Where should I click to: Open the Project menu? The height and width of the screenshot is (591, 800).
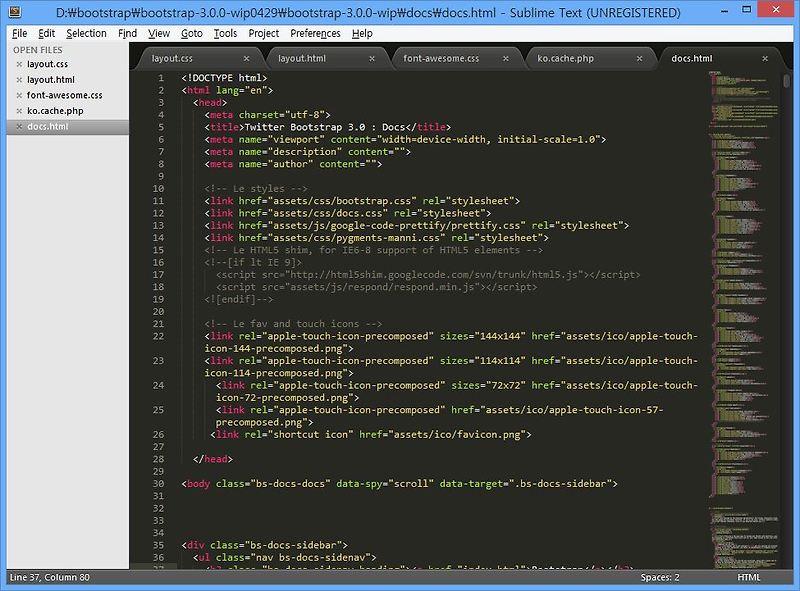coord(264,33)
